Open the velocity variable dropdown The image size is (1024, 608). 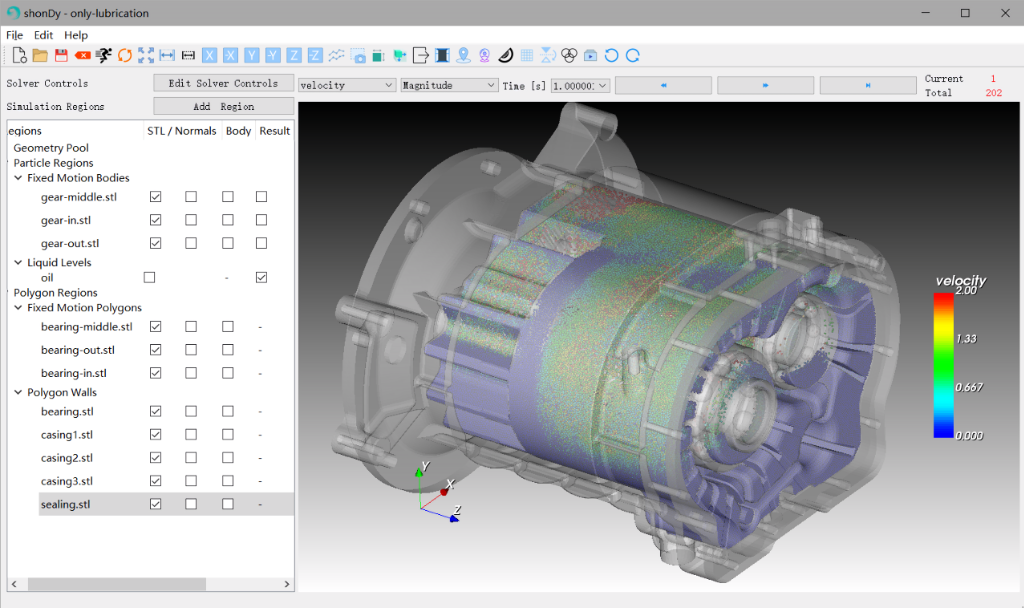click(x=347, y=85)
